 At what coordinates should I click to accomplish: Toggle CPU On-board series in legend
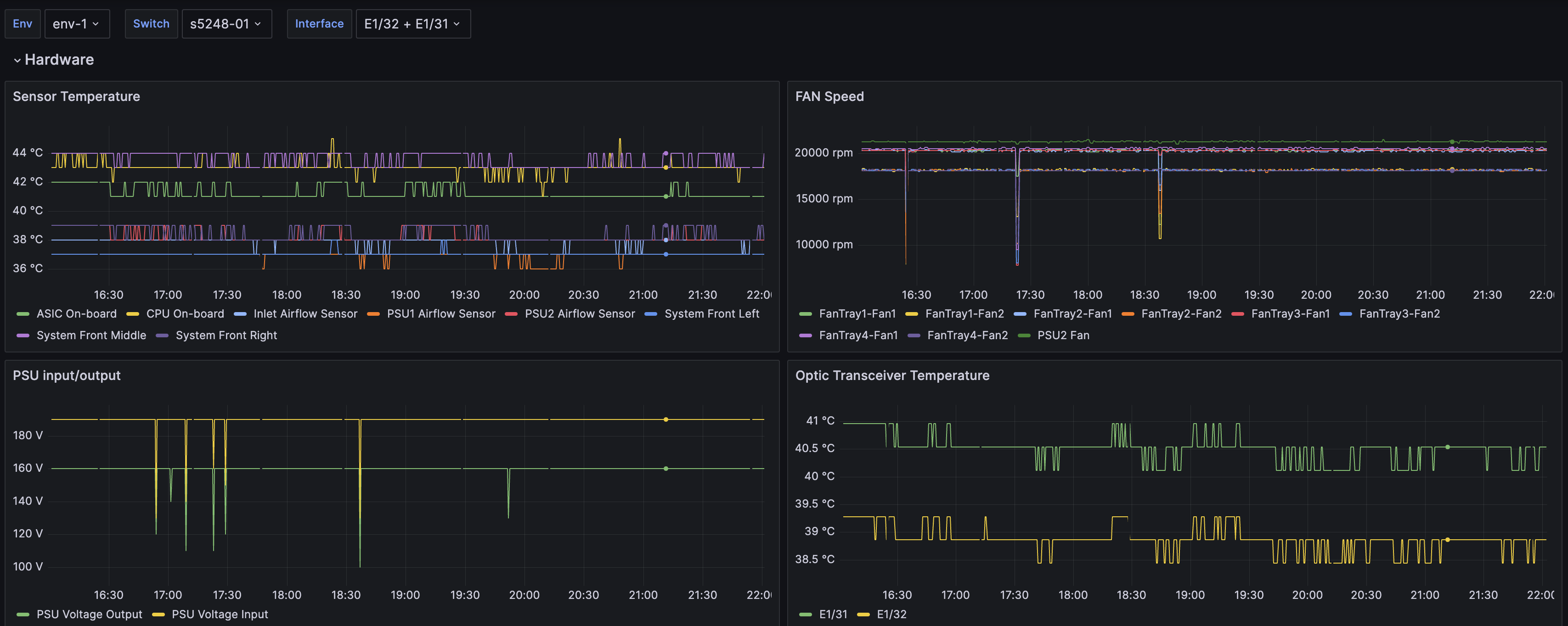(x=185, y=314)
